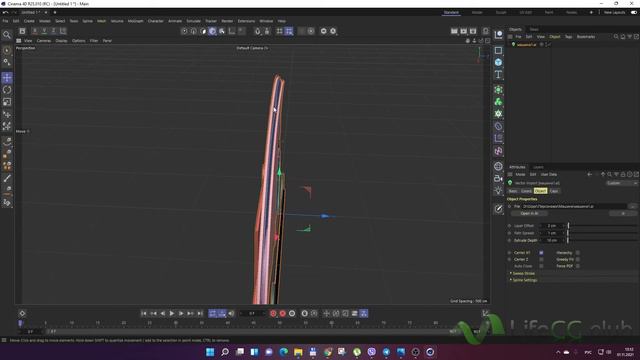Open Edit Render Settings icon
640x360 pixels.
click(473, 31)
